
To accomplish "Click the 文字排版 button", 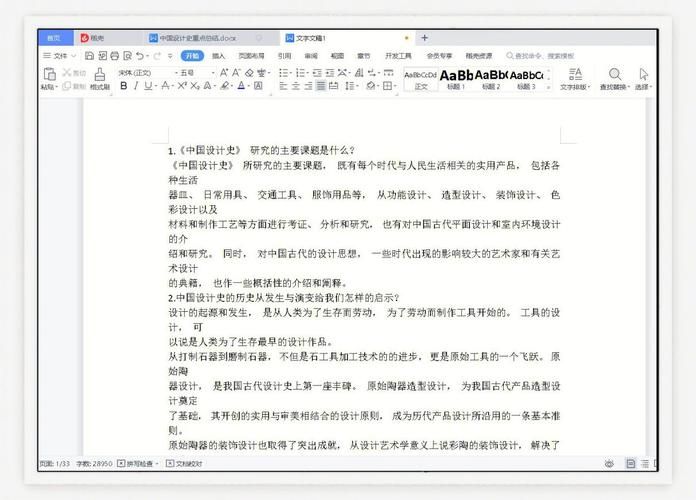I will click(574, 78).
